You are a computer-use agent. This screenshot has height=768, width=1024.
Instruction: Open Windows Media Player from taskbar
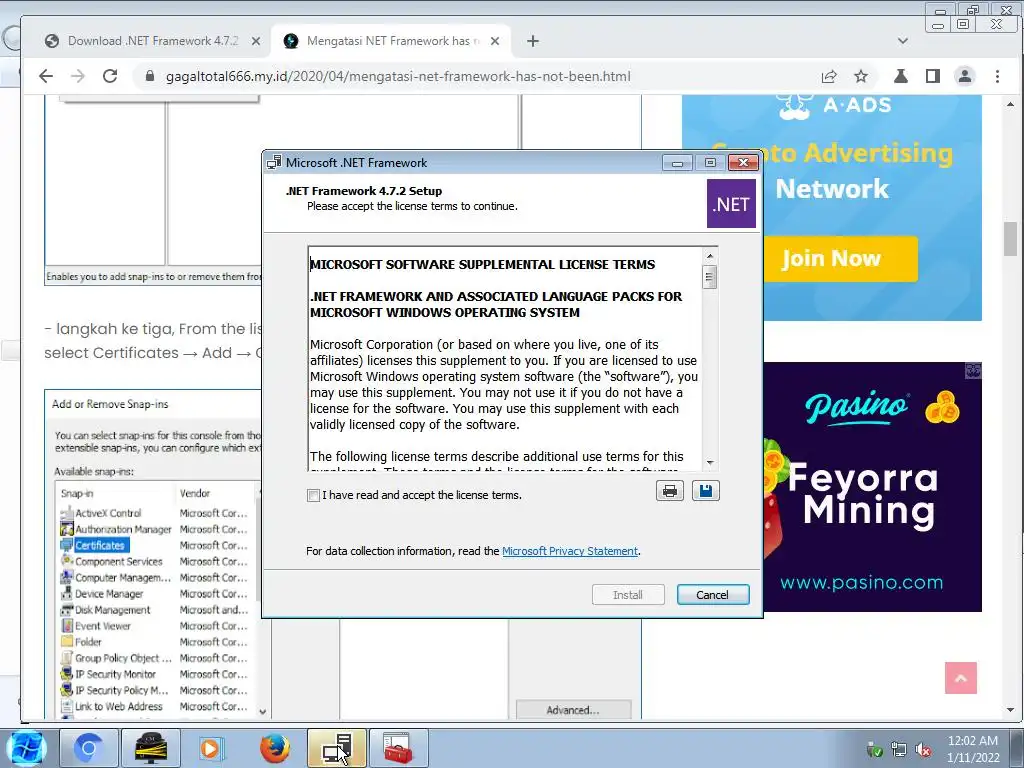click(211, 748)
